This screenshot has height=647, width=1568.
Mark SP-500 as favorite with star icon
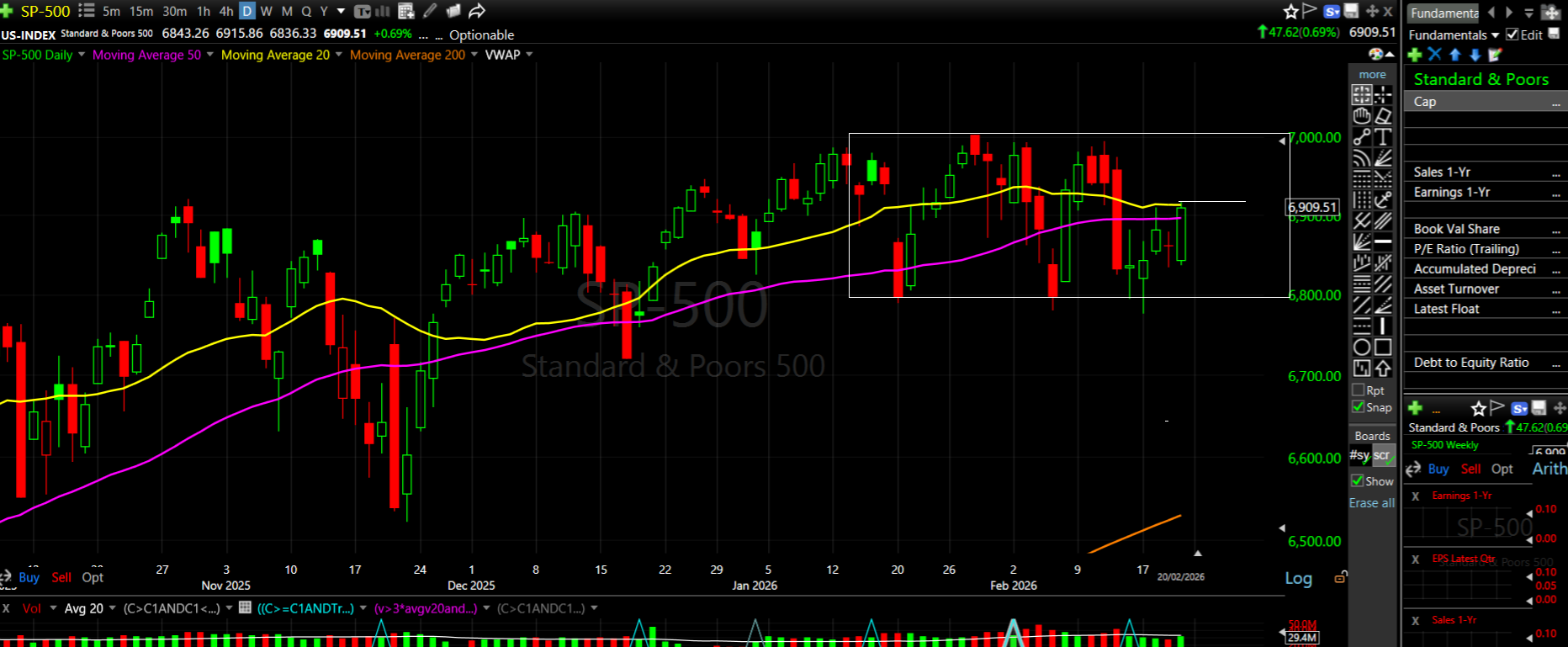1291,11
